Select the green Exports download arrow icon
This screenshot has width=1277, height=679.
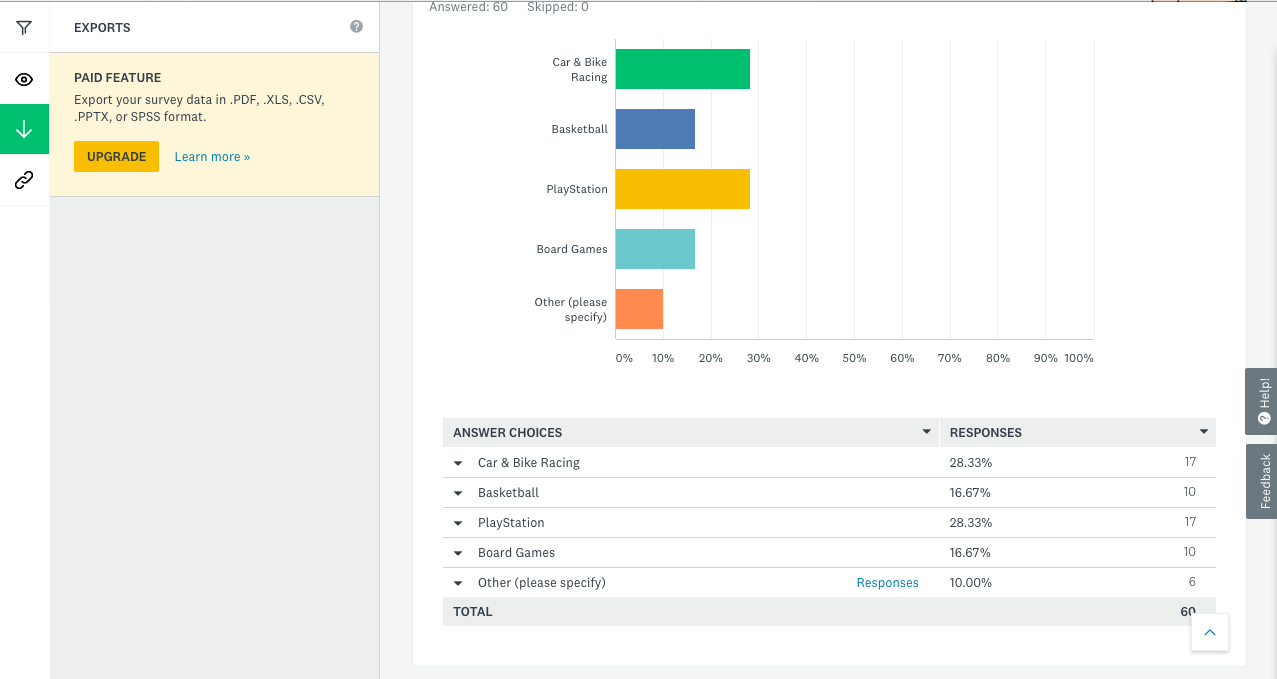click(23, 129)
